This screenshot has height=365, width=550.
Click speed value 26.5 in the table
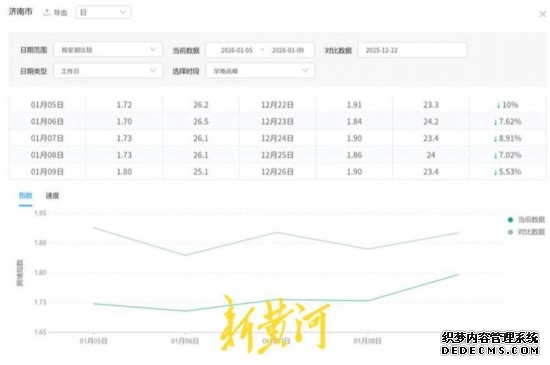[x=201, y=122]
